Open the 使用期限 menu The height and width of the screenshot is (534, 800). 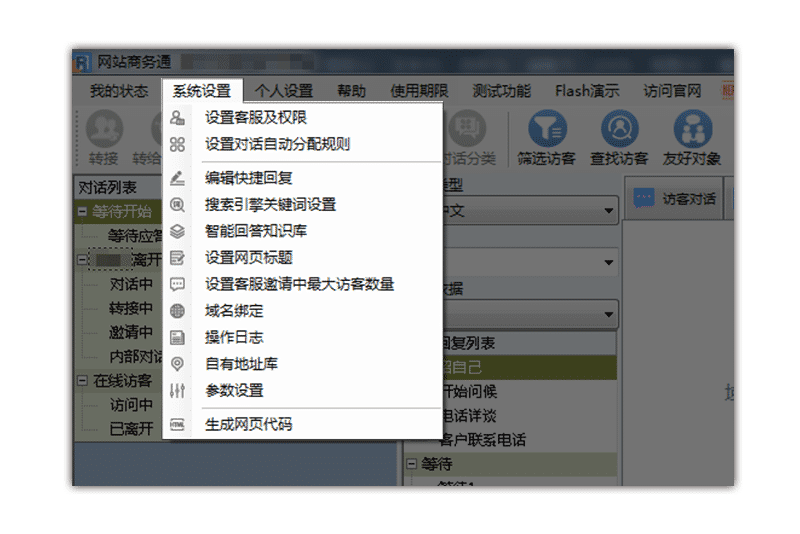(419, 91)
